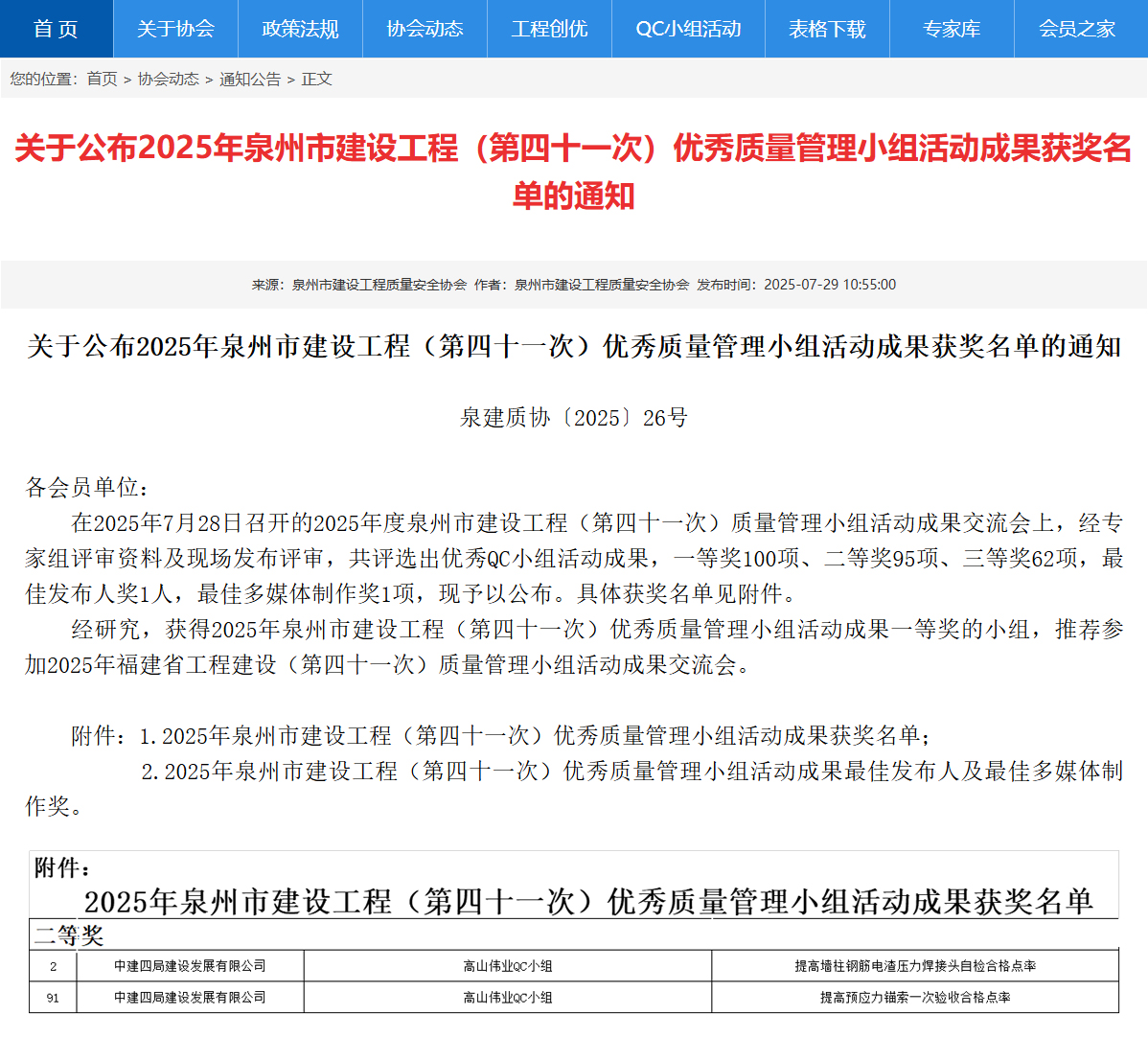This screenshot has width=1148, height=1061.
Task: Click the 来源：泉州市建设工程质量安全协会 label
Action: pyautogui.click(x=359, y=285)
